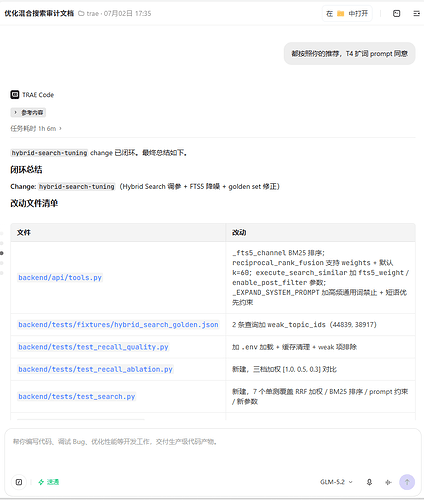This screenshot has width=424, height=500.
Task: Click the trae folder breadcrumb in header
Action: pos(89,14)
